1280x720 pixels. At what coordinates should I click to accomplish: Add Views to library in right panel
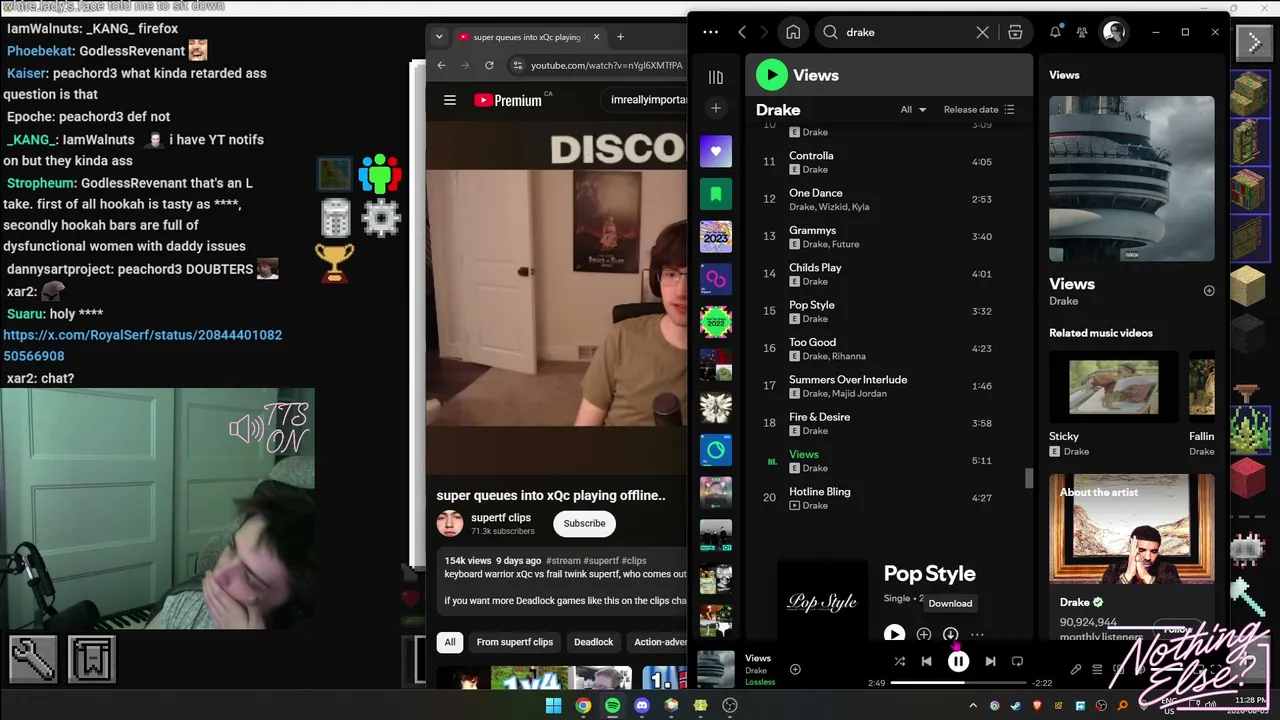coord(1209,291)
